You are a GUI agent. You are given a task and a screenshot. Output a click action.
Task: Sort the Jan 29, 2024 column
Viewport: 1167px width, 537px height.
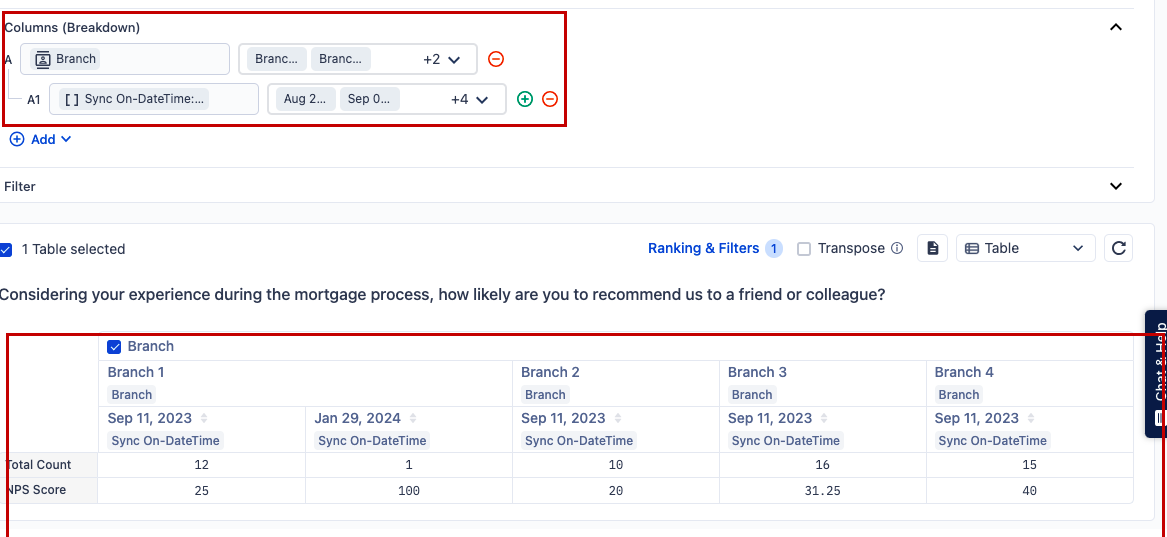[x=412, y=418]
